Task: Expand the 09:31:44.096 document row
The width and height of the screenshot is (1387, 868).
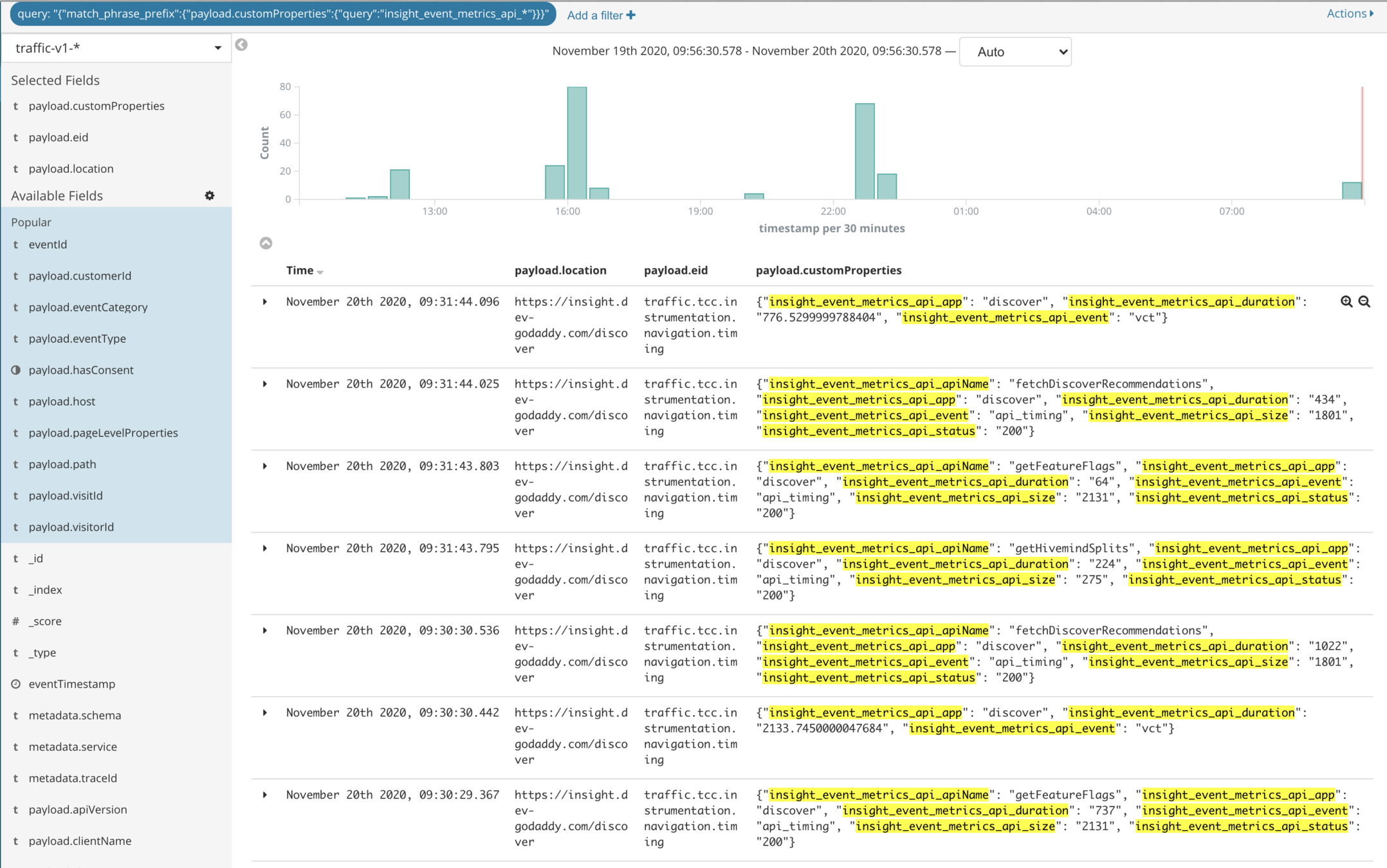Action: point(265,302)
